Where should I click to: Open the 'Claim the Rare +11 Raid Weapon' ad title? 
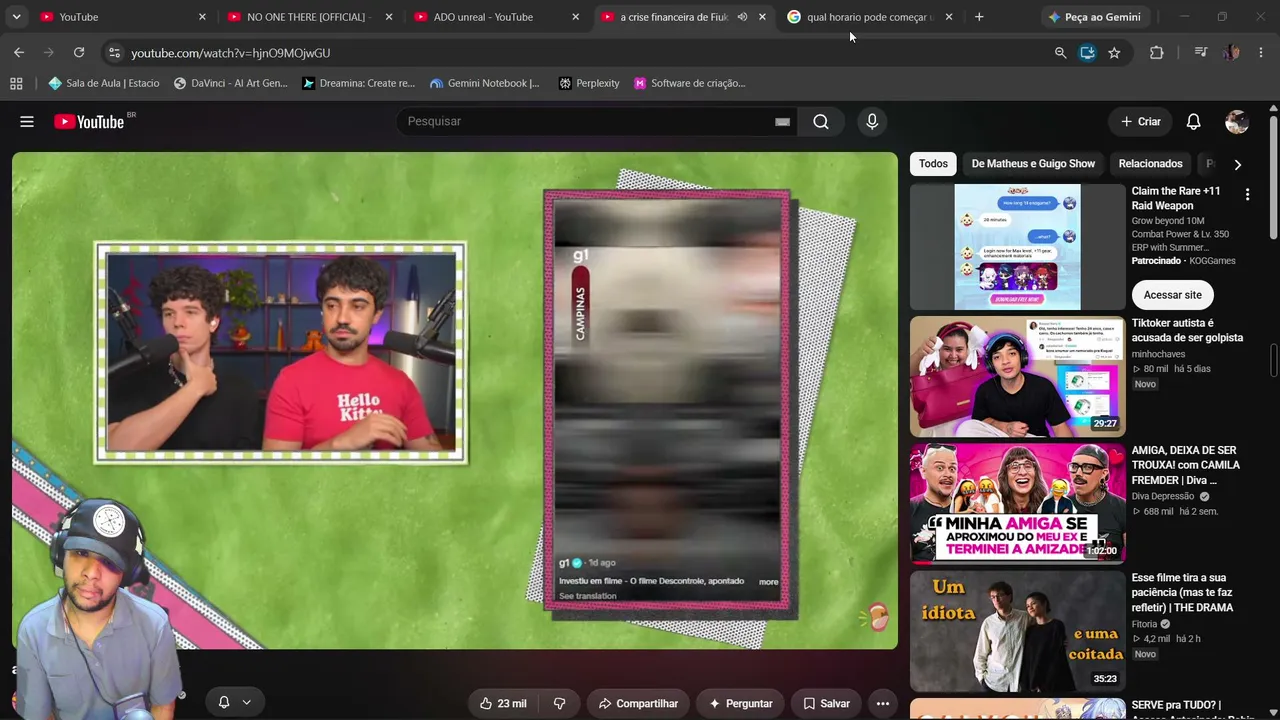[x=1176, y=198]
